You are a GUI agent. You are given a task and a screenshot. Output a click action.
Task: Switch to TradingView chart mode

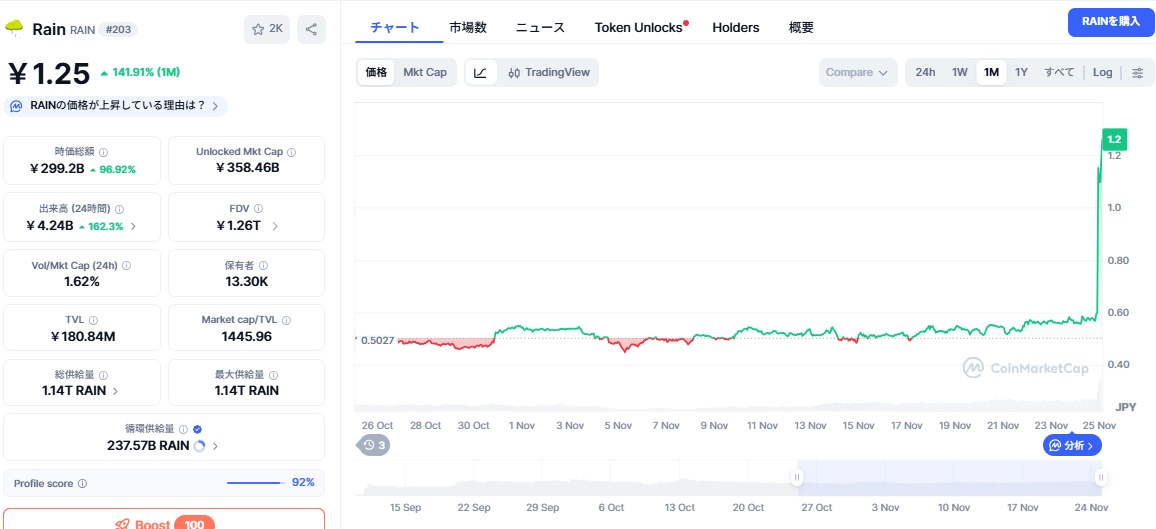(x=549, y=72)
